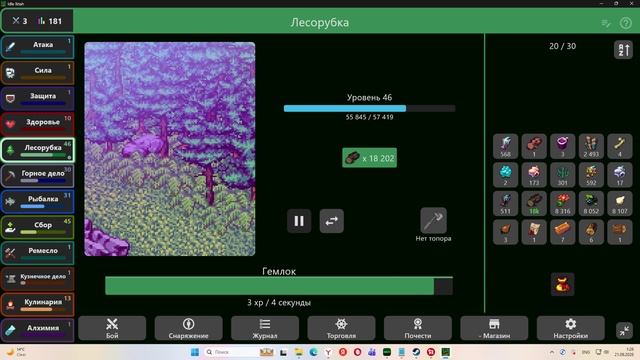Image resolution: width=640 pixels, height=360 pixels.
Task: Open the Магазин screen
Action: click(494, 328)
